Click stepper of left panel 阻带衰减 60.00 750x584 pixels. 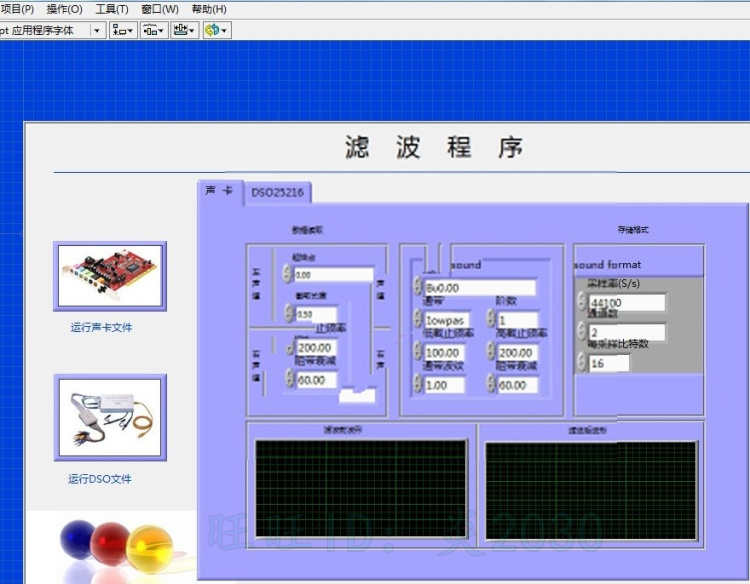[x=290, y=380]
